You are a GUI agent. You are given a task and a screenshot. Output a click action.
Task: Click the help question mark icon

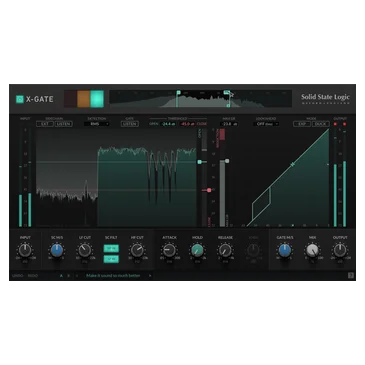coord(350,275)
